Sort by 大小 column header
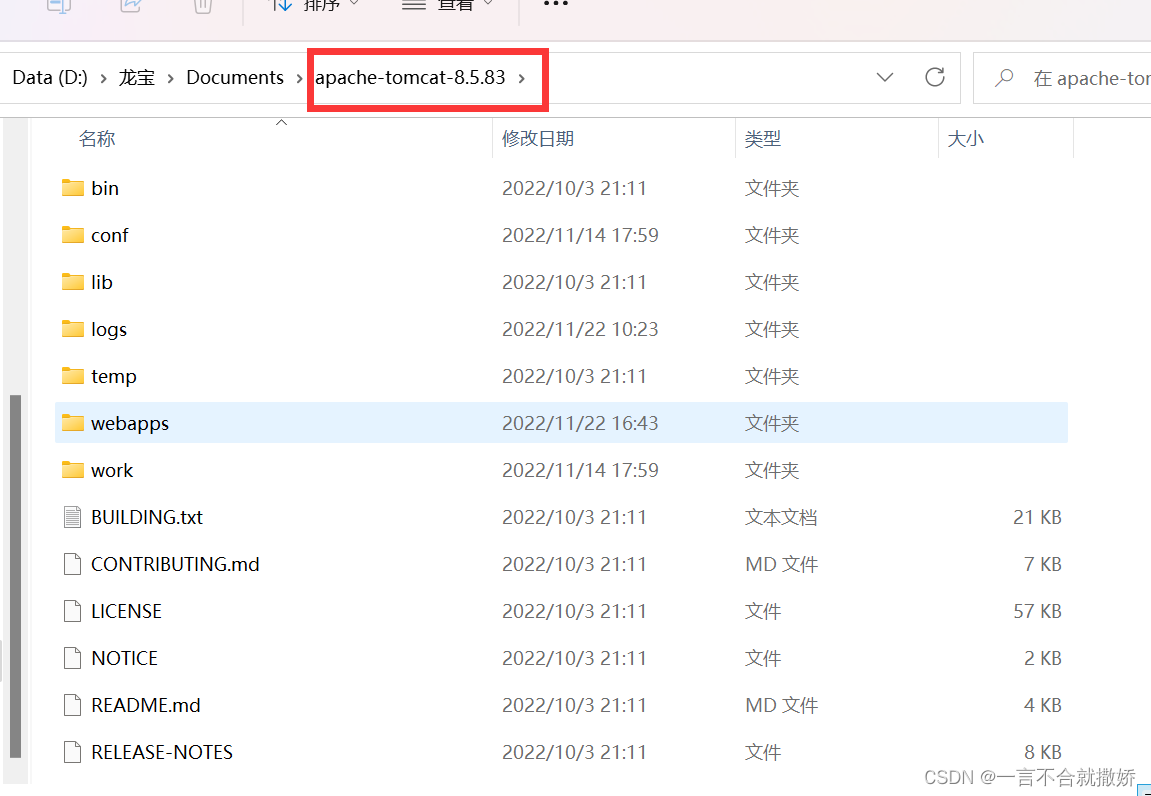Image resolution: width=1151 pixels, height=796 pixels. [966, 139]
